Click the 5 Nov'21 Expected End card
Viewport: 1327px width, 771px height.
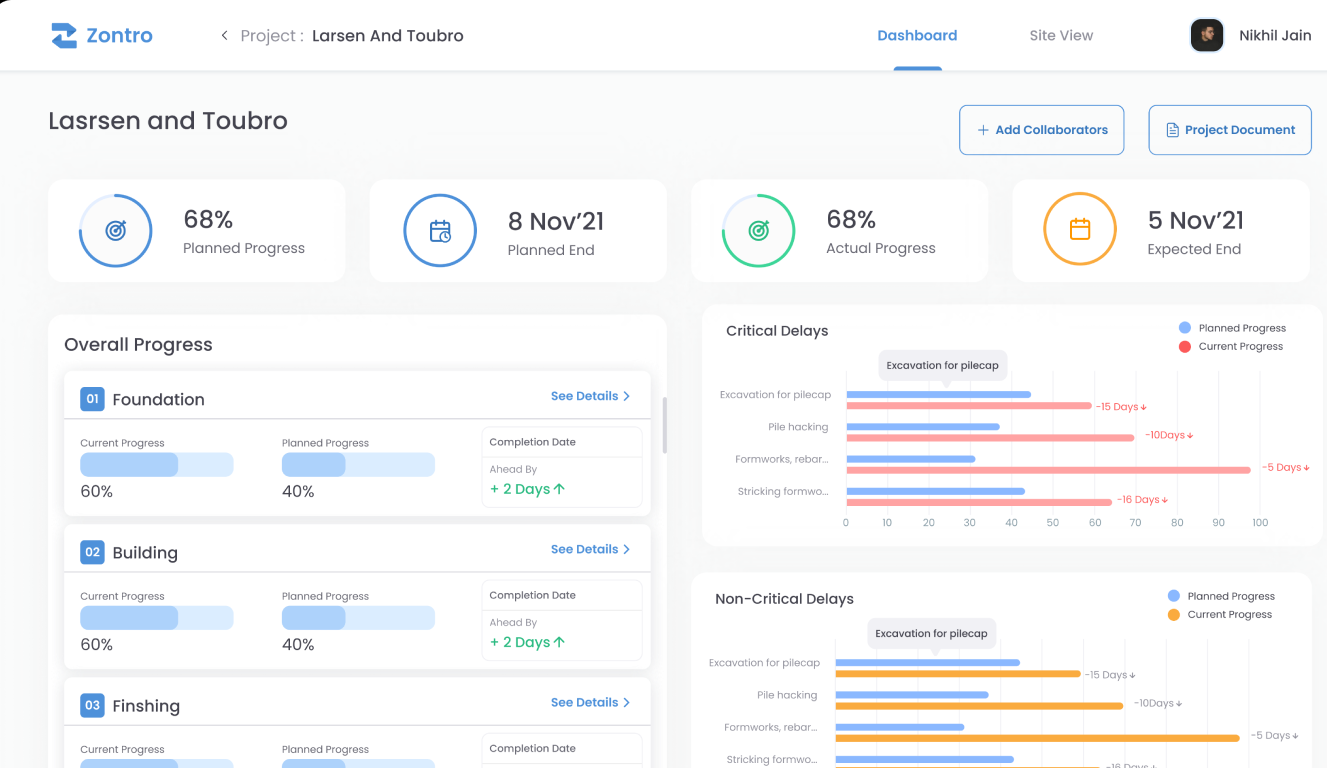point(1161,231)
